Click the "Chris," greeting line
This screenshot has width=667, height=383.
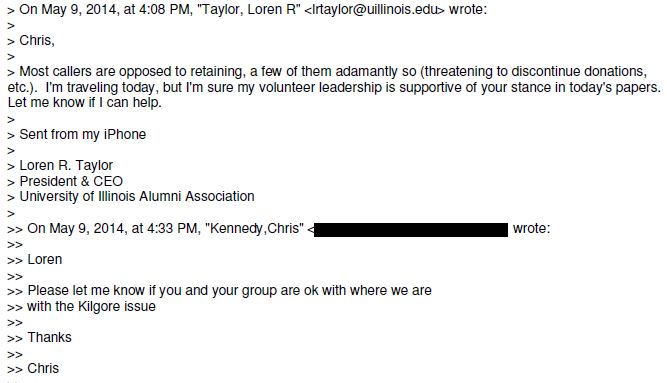(37, 40)
